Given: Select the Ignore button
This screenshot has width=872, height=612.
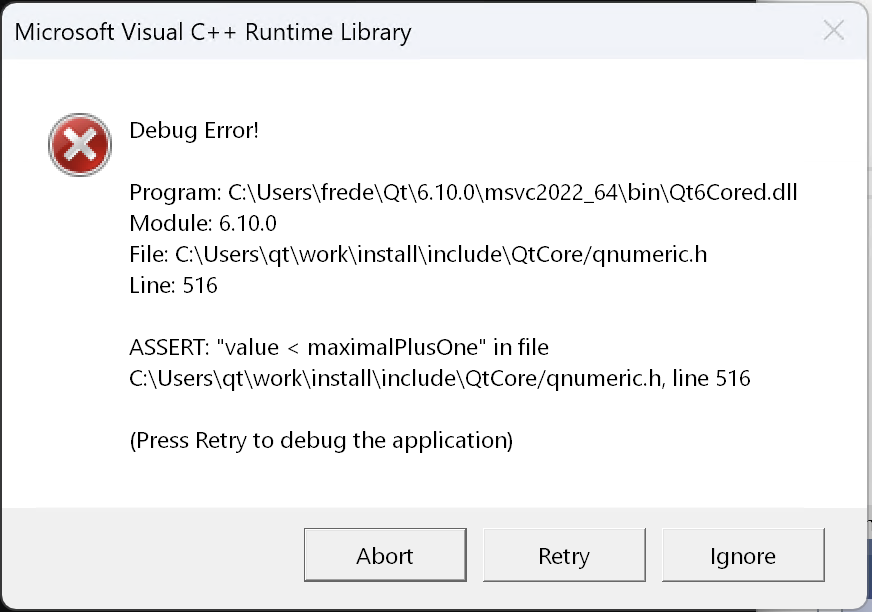Looking at the screenshot, I should click(x=743, y=555).
